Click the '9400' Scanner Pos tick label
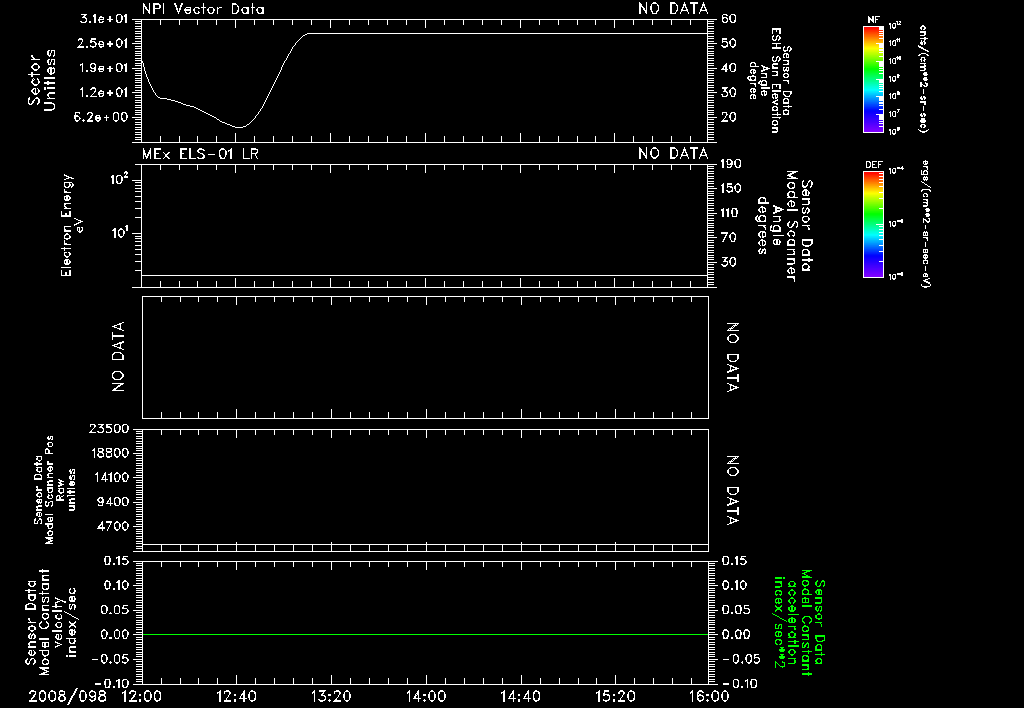This screenshot has width=1024, height=708. pos(113,502)
